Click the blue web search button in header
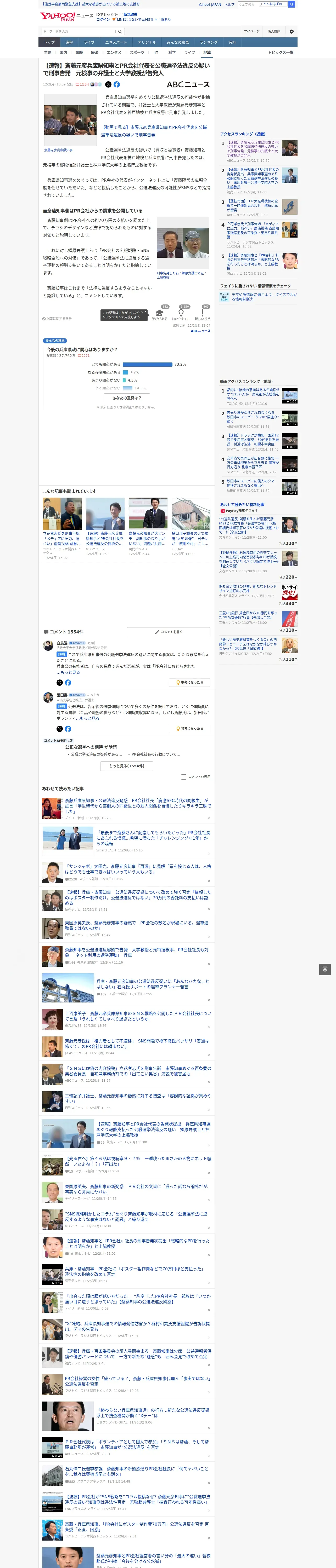 (292, 4)
